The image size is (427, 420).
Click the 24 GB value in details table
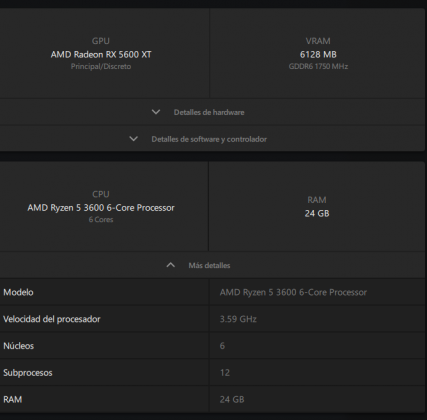pyautogui.click(x=232, y=399)
